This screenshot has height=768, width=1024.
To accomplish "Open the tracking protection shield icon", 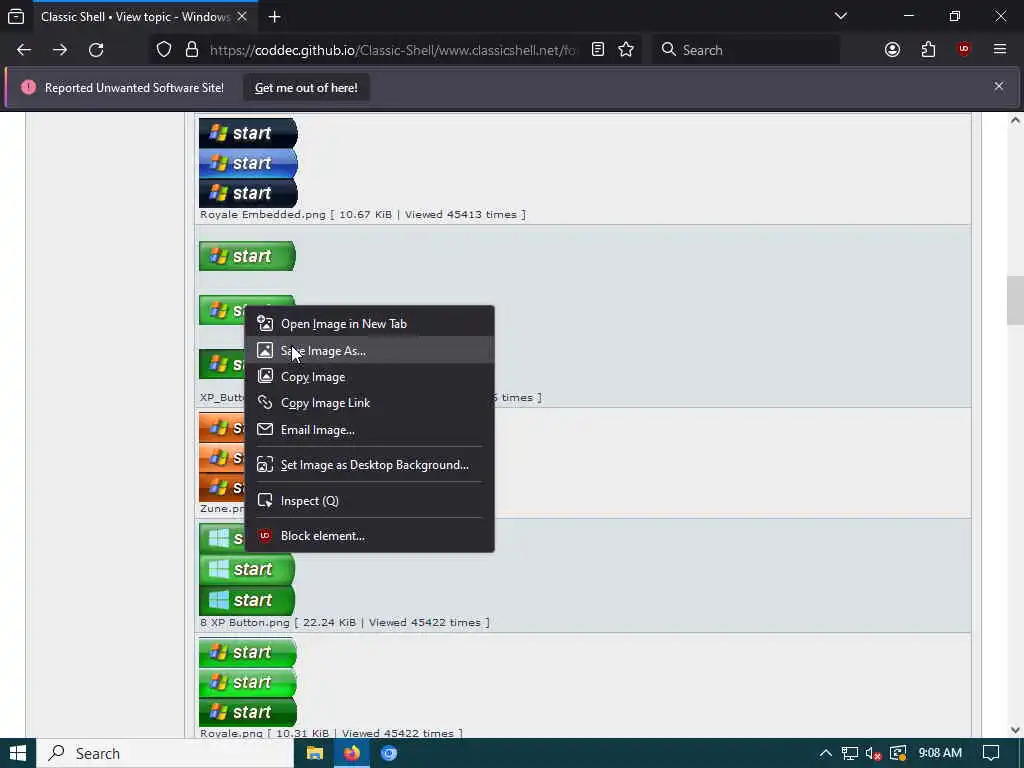I will (x=164, y=50).
